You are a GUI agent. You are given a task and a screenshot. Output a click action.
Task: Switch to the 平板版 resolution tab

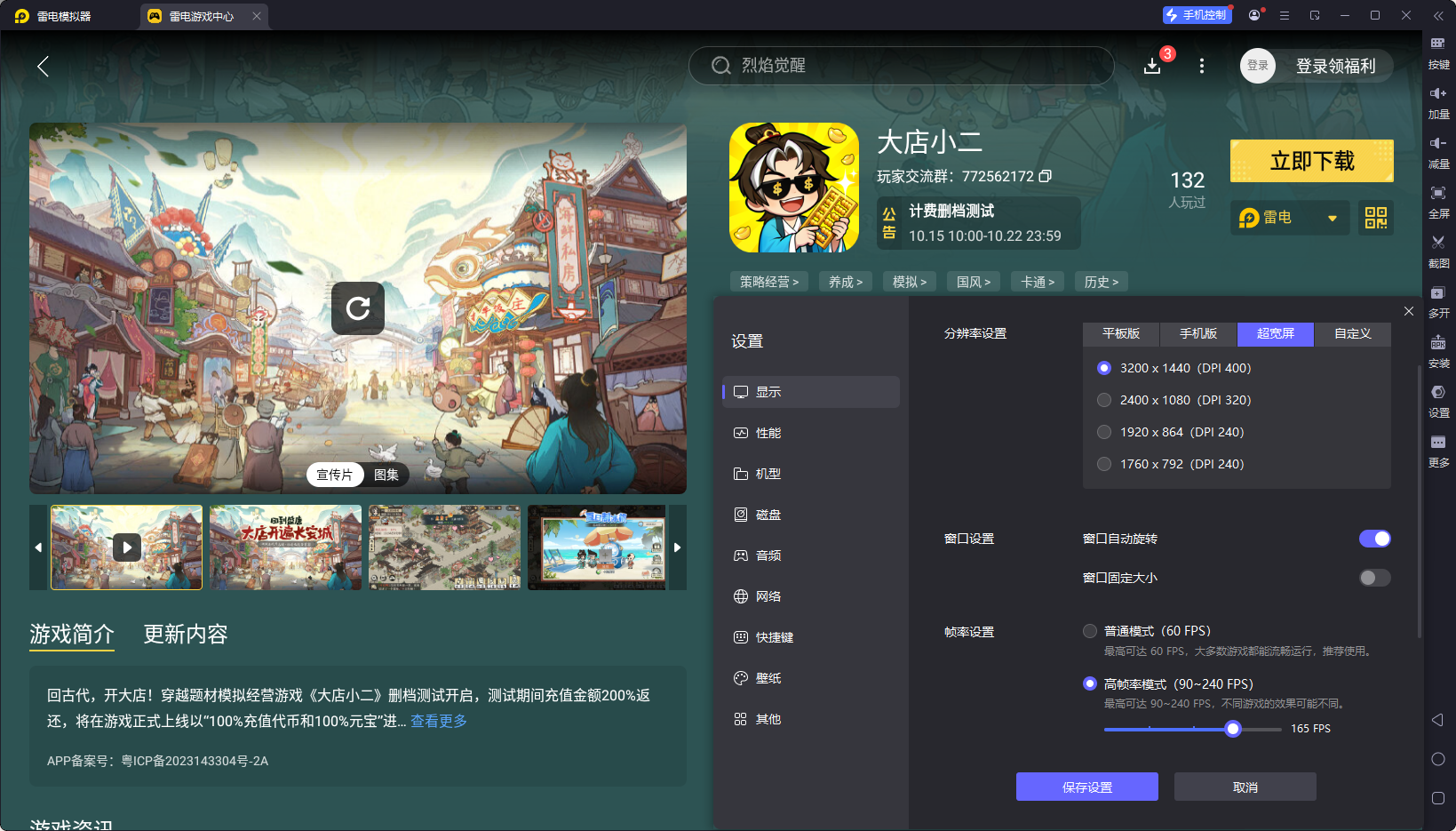pos(1120,333)
